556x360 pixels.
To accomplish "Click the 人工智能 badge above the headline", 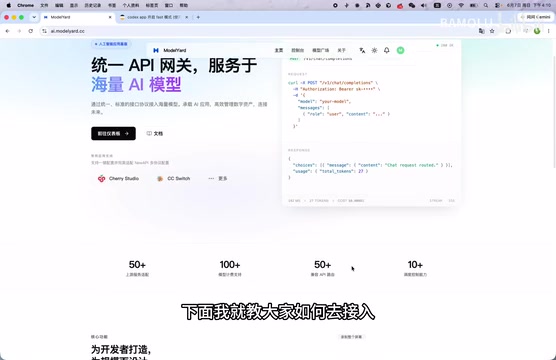I will tap(111, 44).
